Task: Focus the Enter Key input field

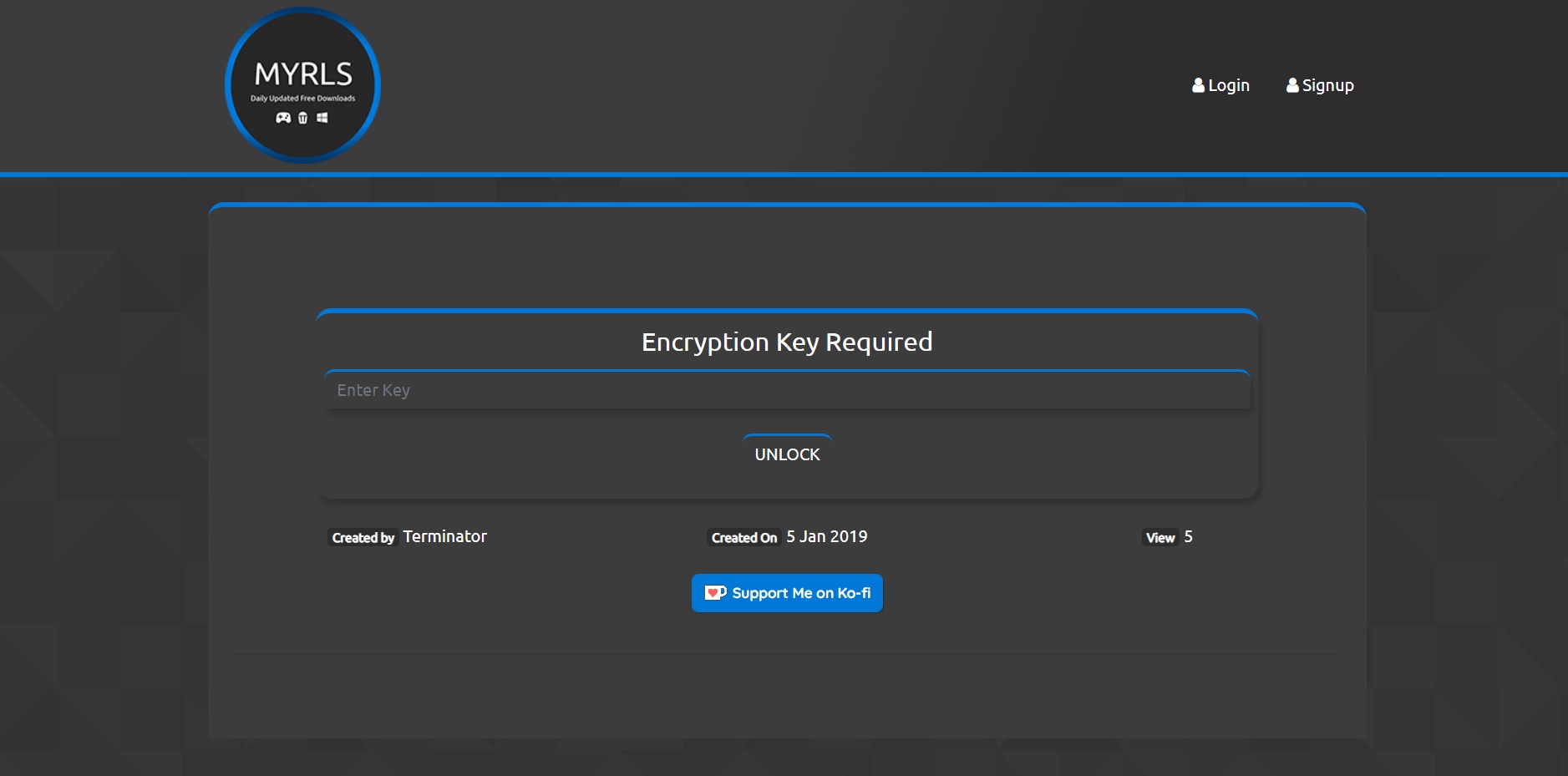Action: coord(787,390)
